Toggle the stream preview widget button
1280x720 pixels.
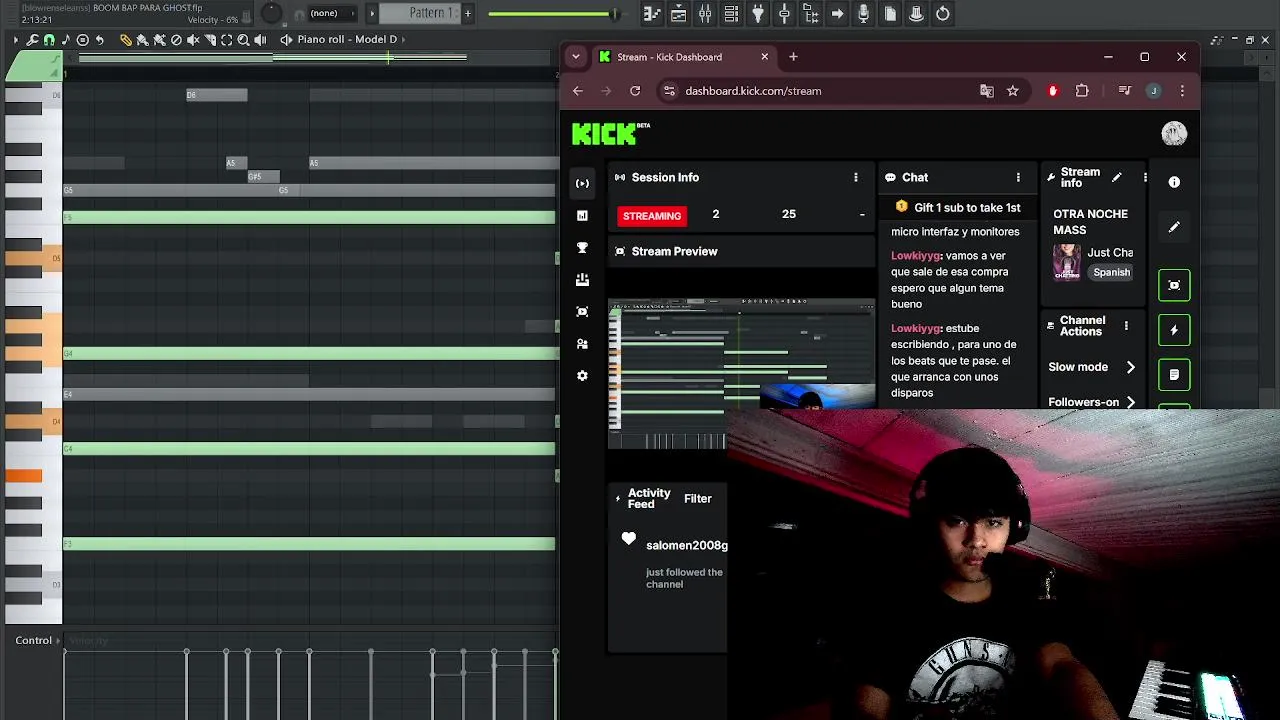coord(1174,285)
